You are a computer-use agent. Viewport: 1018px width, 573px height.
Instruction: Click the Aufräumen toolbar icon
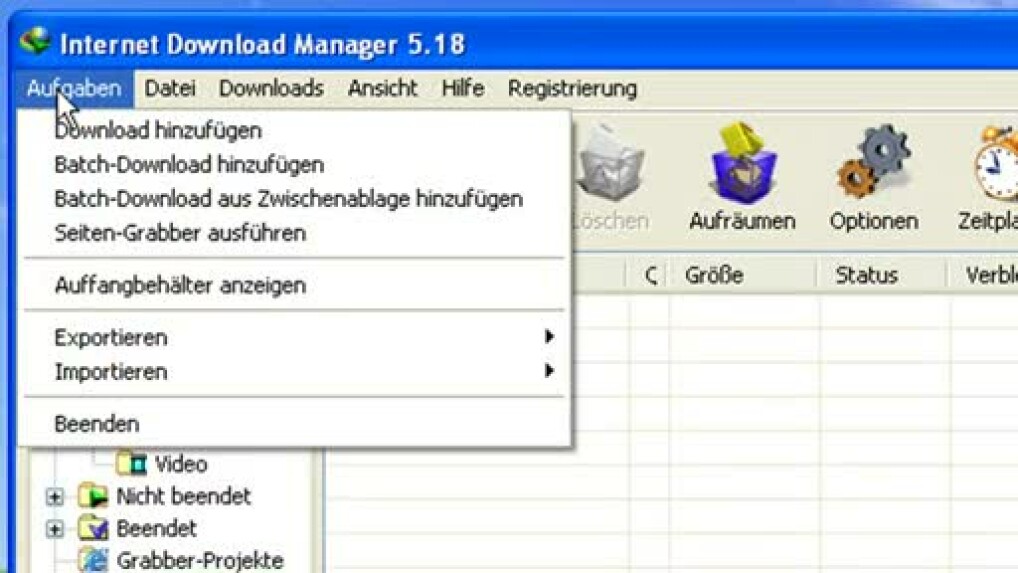tap(741, 165)
